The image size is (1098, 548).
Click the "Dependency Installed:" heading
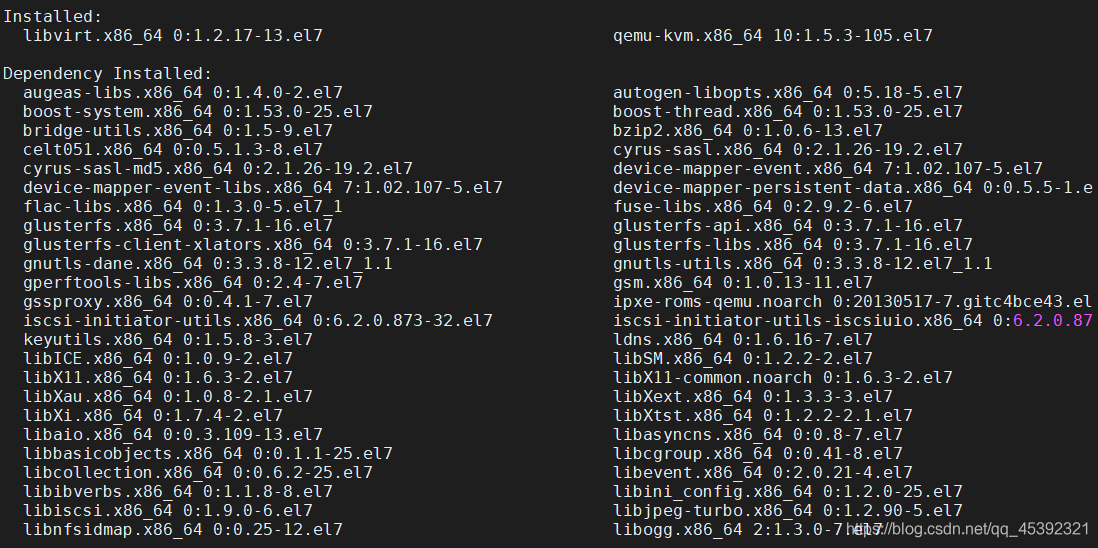coord(107,73)
